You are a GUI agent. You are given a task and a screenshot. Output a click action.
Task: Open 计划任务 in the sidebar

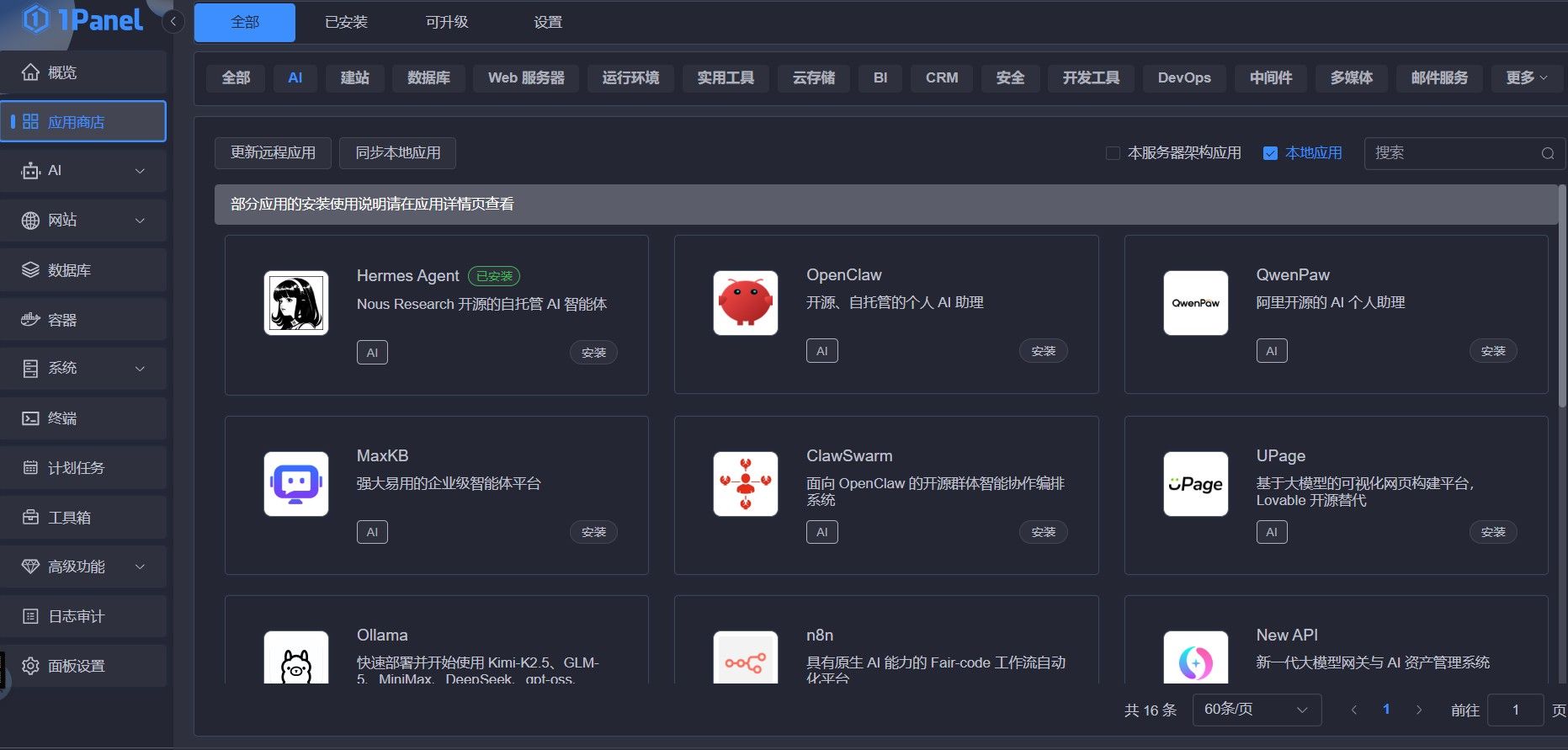point(83,468)
